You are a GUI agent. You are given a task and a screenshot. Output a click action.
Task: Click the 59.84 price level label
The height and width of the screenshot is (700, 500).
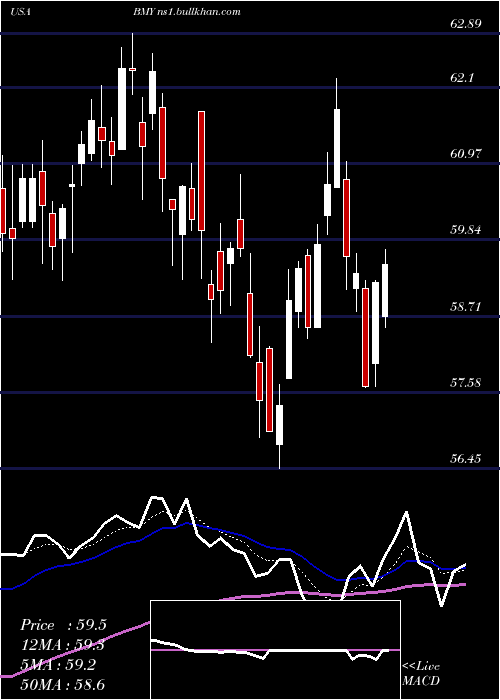(466, 229)
